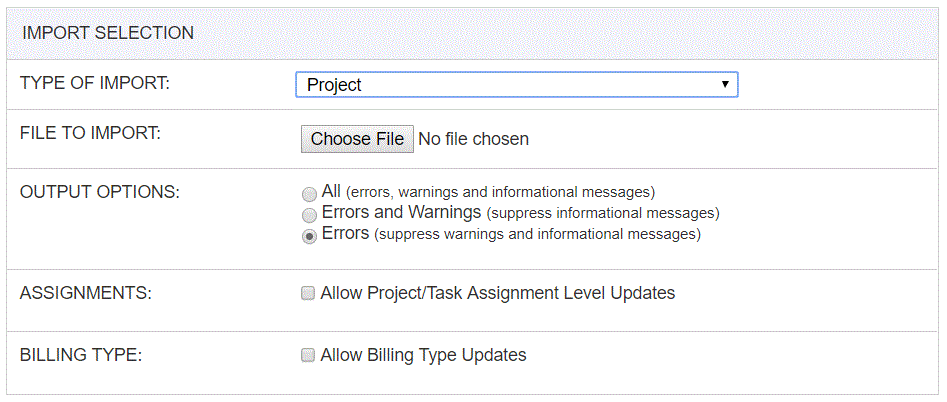Screen dimensions: 947x402
Task: Open the Type of Import dropdown showing Project
Action: point(516,85)
